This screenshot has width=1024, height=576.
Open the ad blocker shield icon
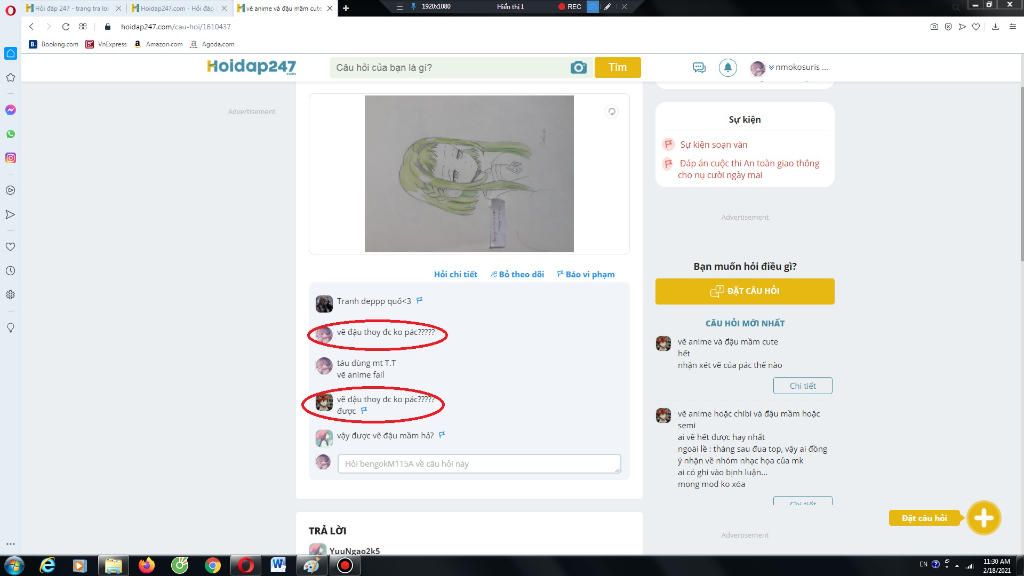pyautogui.click(x=948, y=27)
